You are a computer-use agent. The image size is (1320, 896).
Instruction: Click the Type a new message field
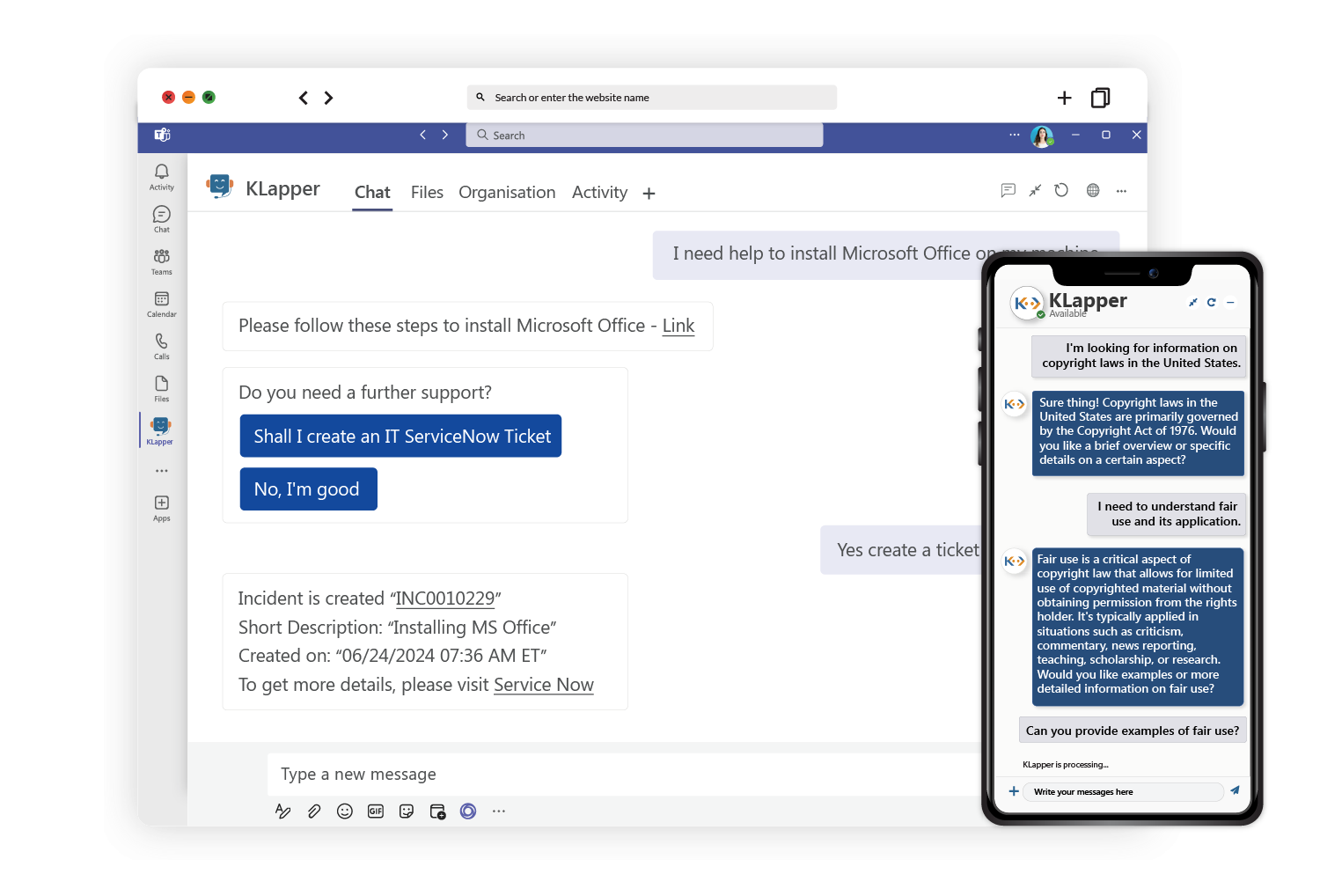pyautogui.click(x=624, y=774)
